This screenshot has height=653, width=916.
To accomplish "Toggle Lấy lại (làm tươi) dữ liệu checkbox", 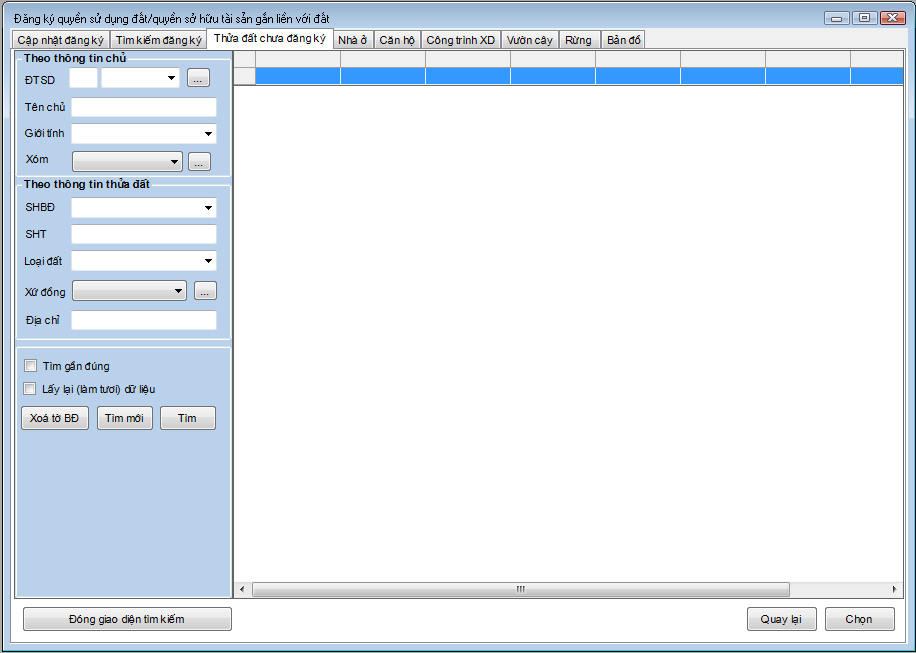I will click(30, 389).
